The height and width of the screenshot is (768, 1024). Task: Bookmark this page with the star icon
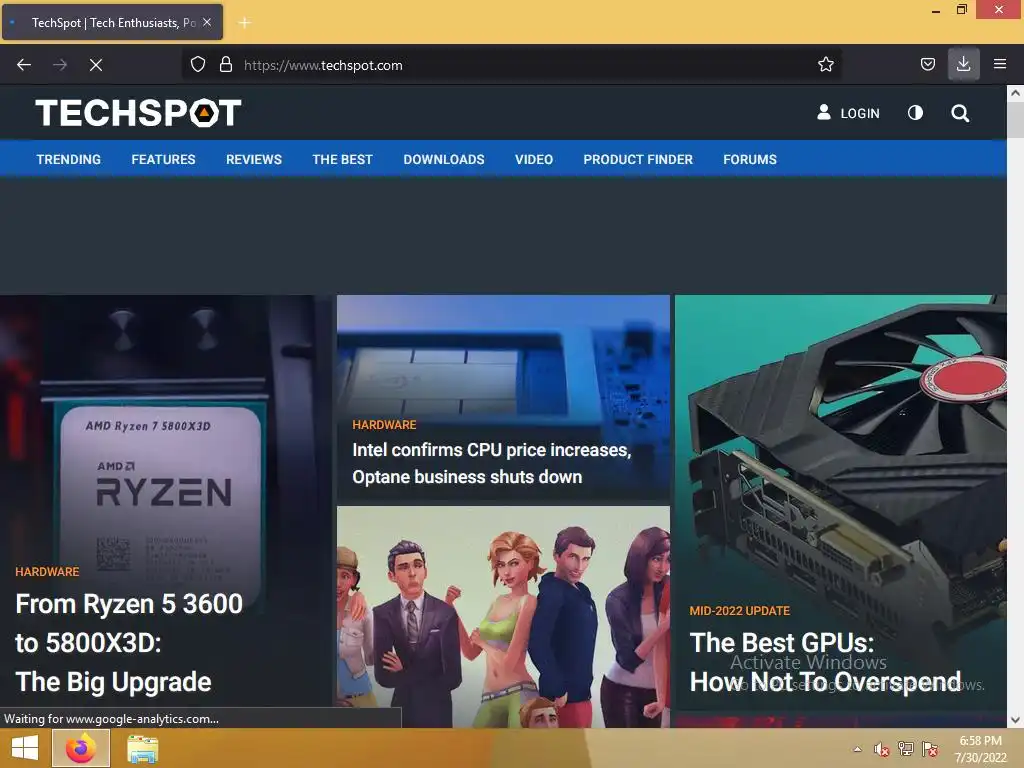pyautogui.click(x=825, y=65)
